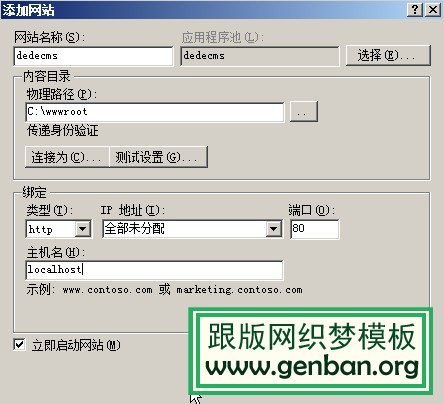Click the 端口 field showing 80
The image size is (444, 404).
coord(315,229)
